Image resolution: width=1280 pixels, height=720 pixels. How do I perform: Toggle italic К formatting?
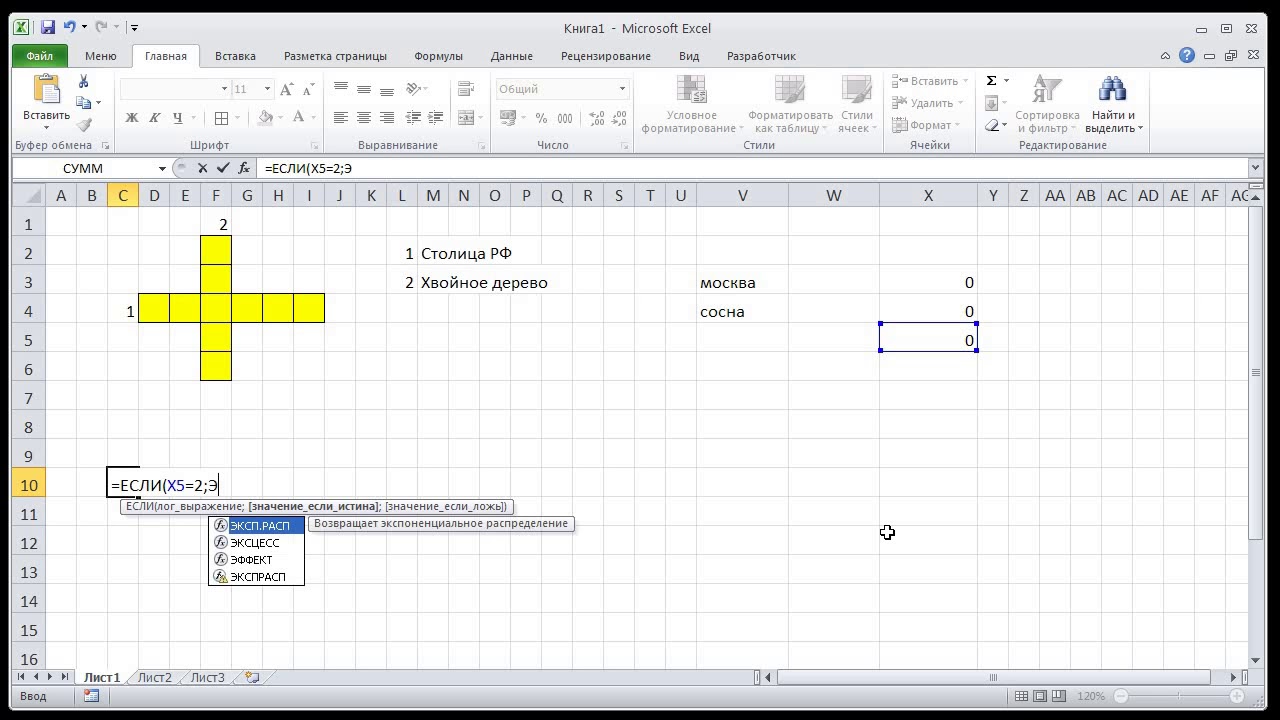(x=155, y=118)
